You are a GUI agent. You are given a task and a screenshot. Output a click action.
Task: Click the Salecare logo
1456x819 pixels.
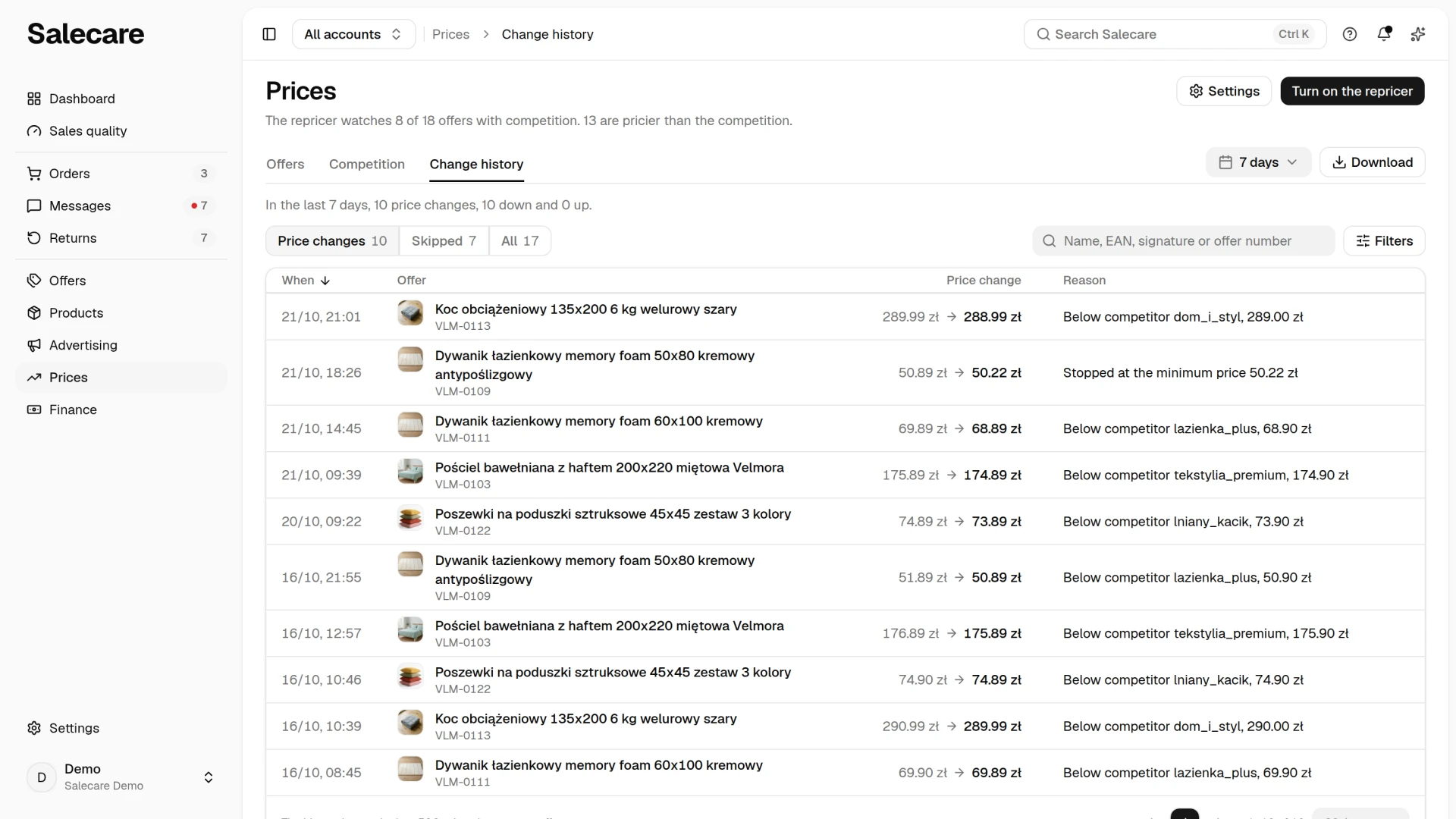[86, 33]
